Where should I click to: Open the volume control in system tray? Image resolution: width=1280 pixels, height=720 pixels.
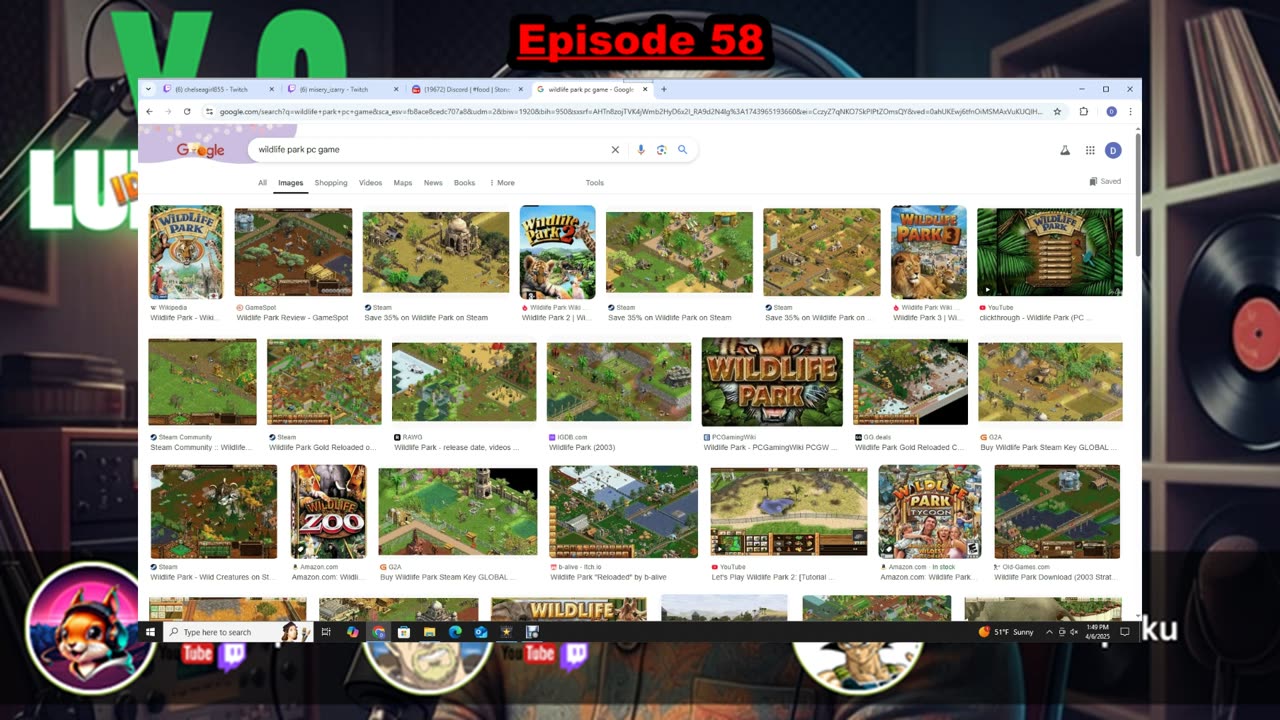point(1074,632)
